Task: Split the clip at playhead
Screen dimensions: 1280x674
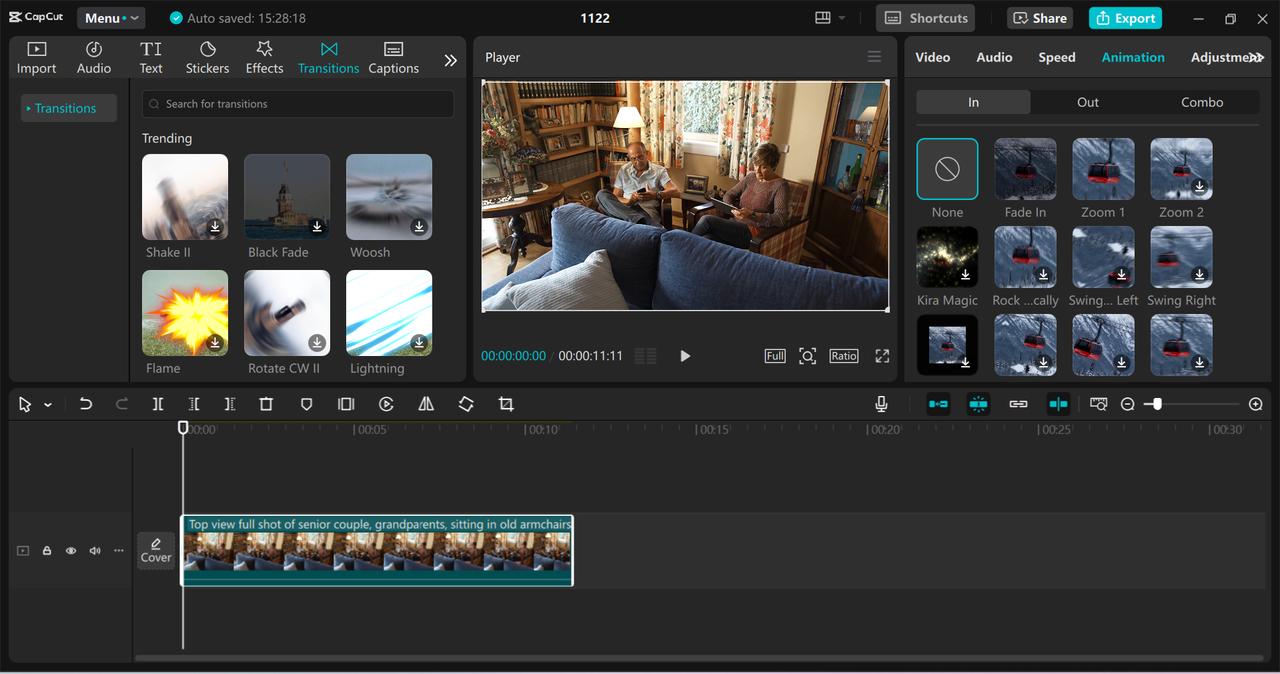Action: (158, 404)
